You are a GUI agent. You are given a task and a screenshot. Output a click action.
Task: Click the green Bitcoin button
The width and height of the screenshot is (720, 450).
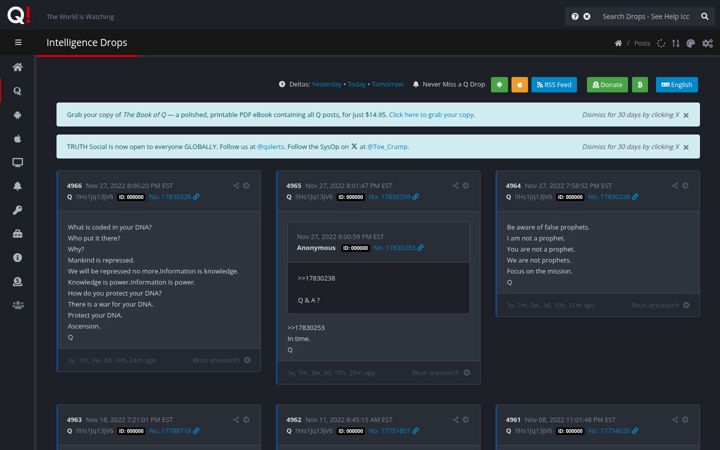tap(640, 84)
